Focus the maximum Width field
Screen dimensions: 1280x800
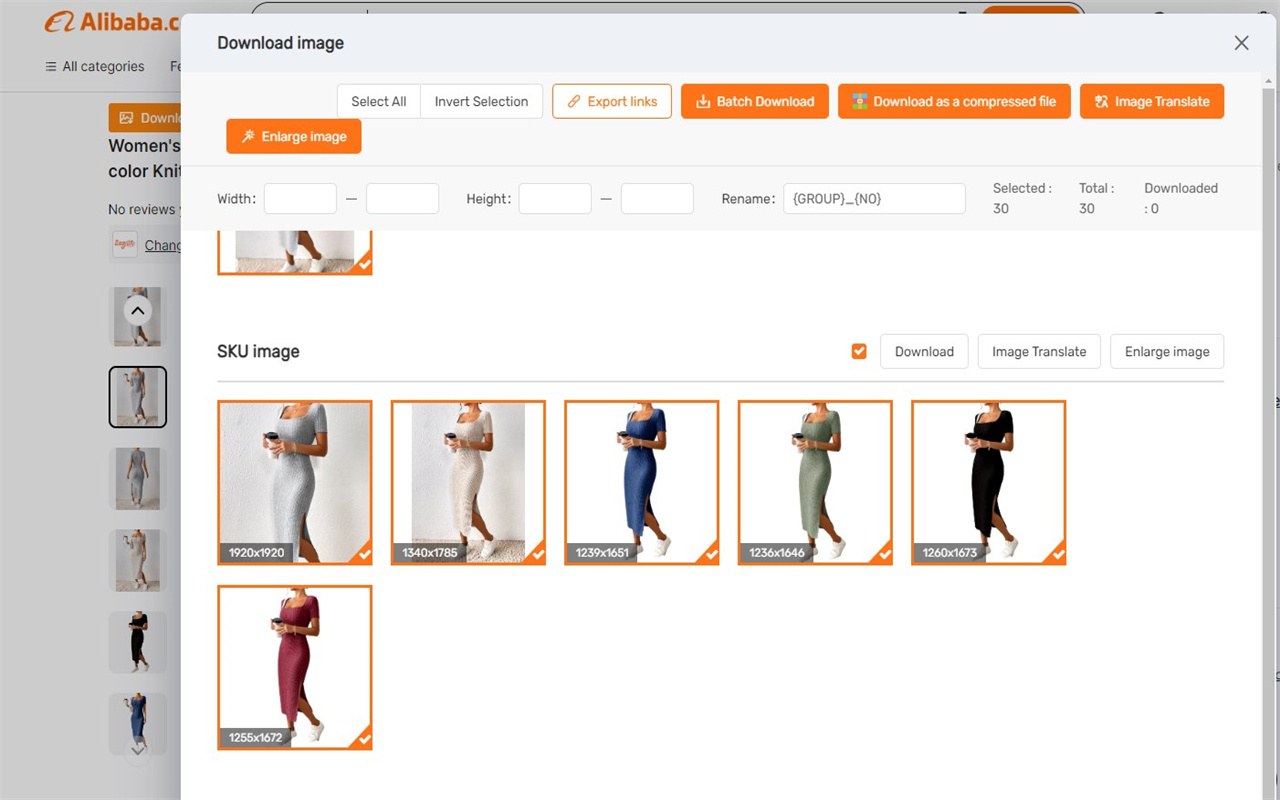(x=402, y=198)
